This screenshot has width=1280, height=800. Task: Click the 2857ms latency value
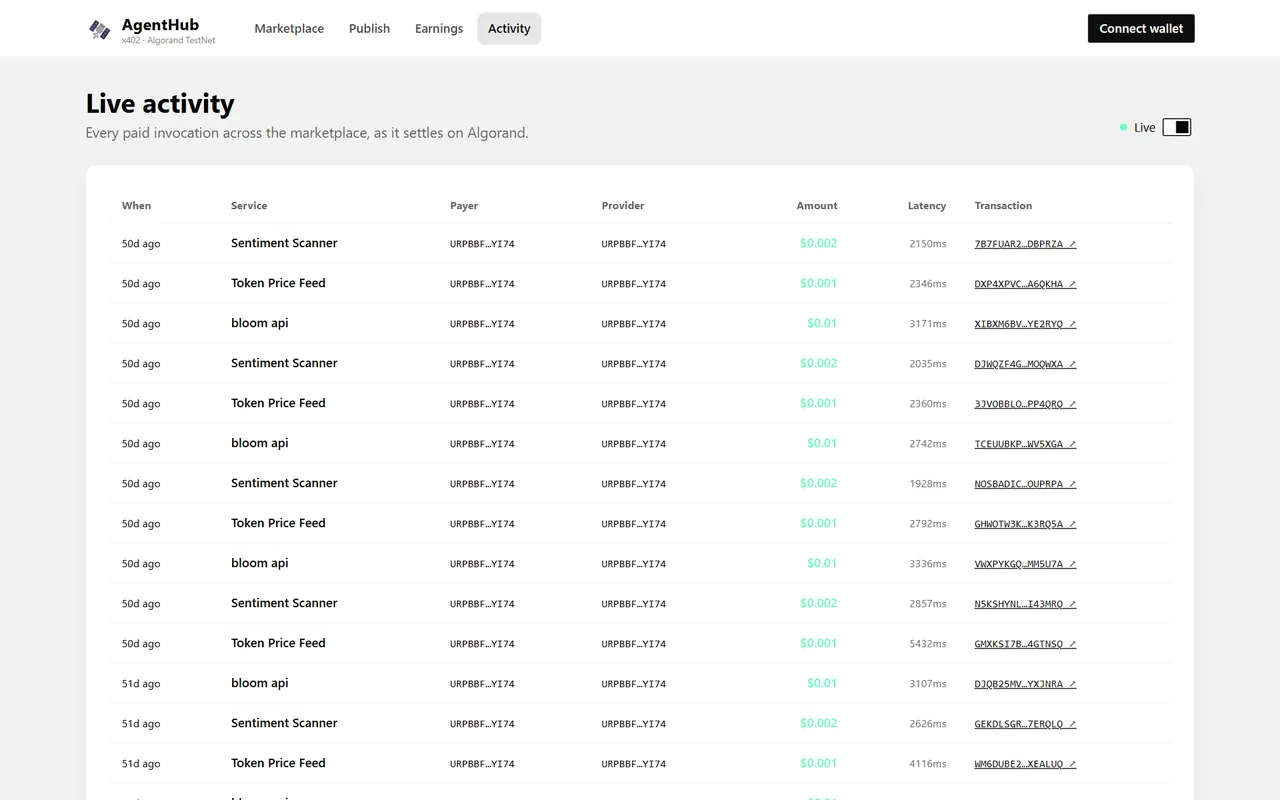point(927,604)
